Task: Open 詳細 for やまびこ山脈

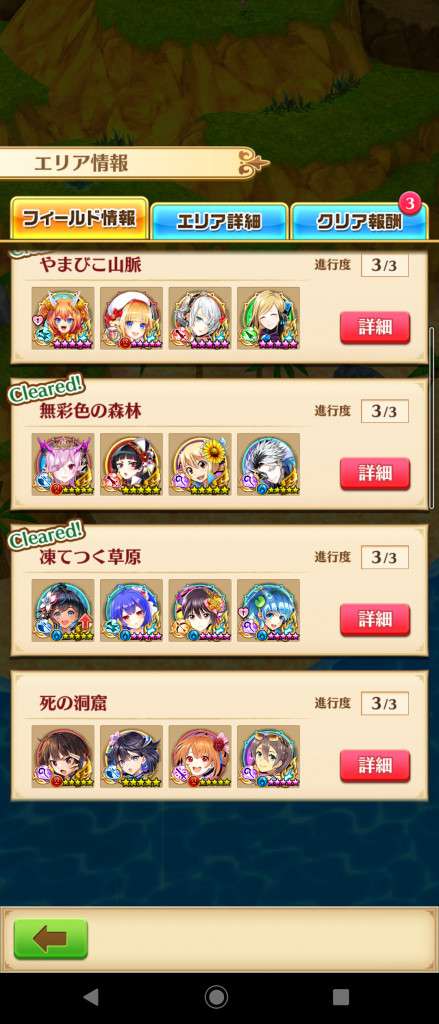Action: pyautogui.click(x=375, y=328)
